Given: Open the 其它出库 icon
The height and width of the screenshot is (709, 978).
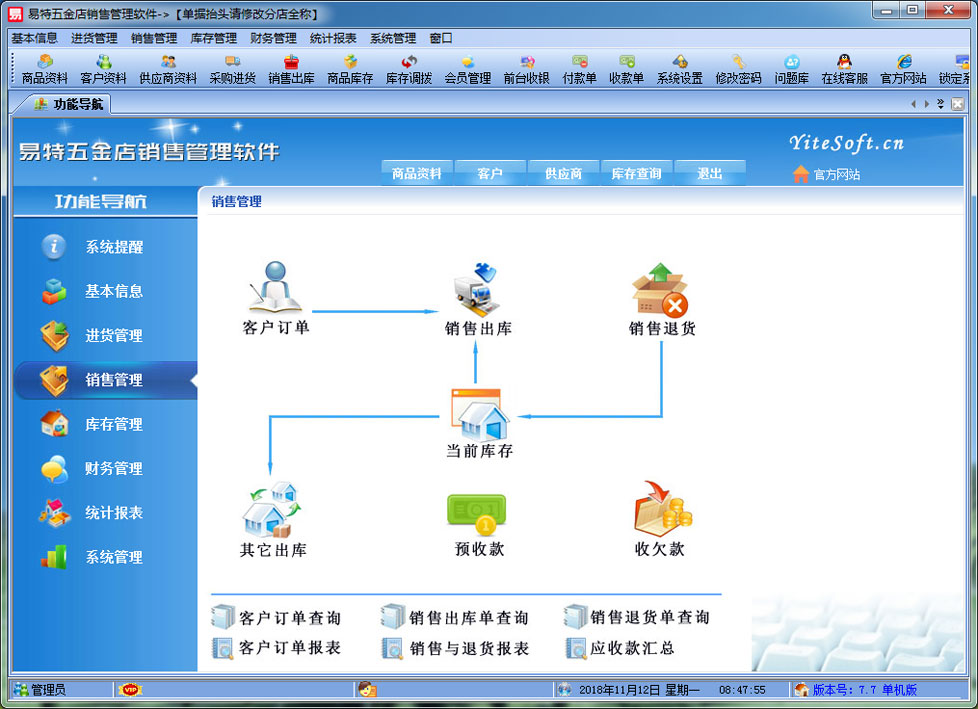Looking at the screenshot, I should (x=272, y=510).
